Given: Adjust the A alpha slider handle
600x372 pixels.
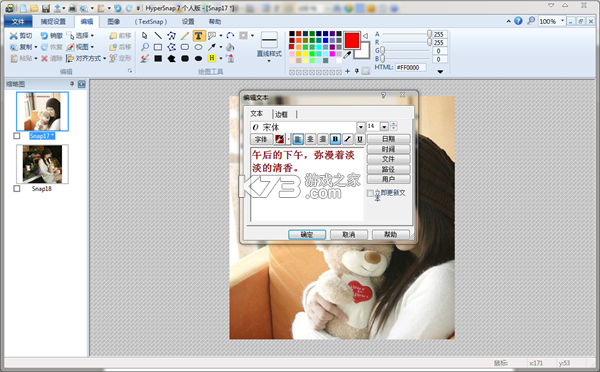Looking at the screenshot, I should 429,34.
